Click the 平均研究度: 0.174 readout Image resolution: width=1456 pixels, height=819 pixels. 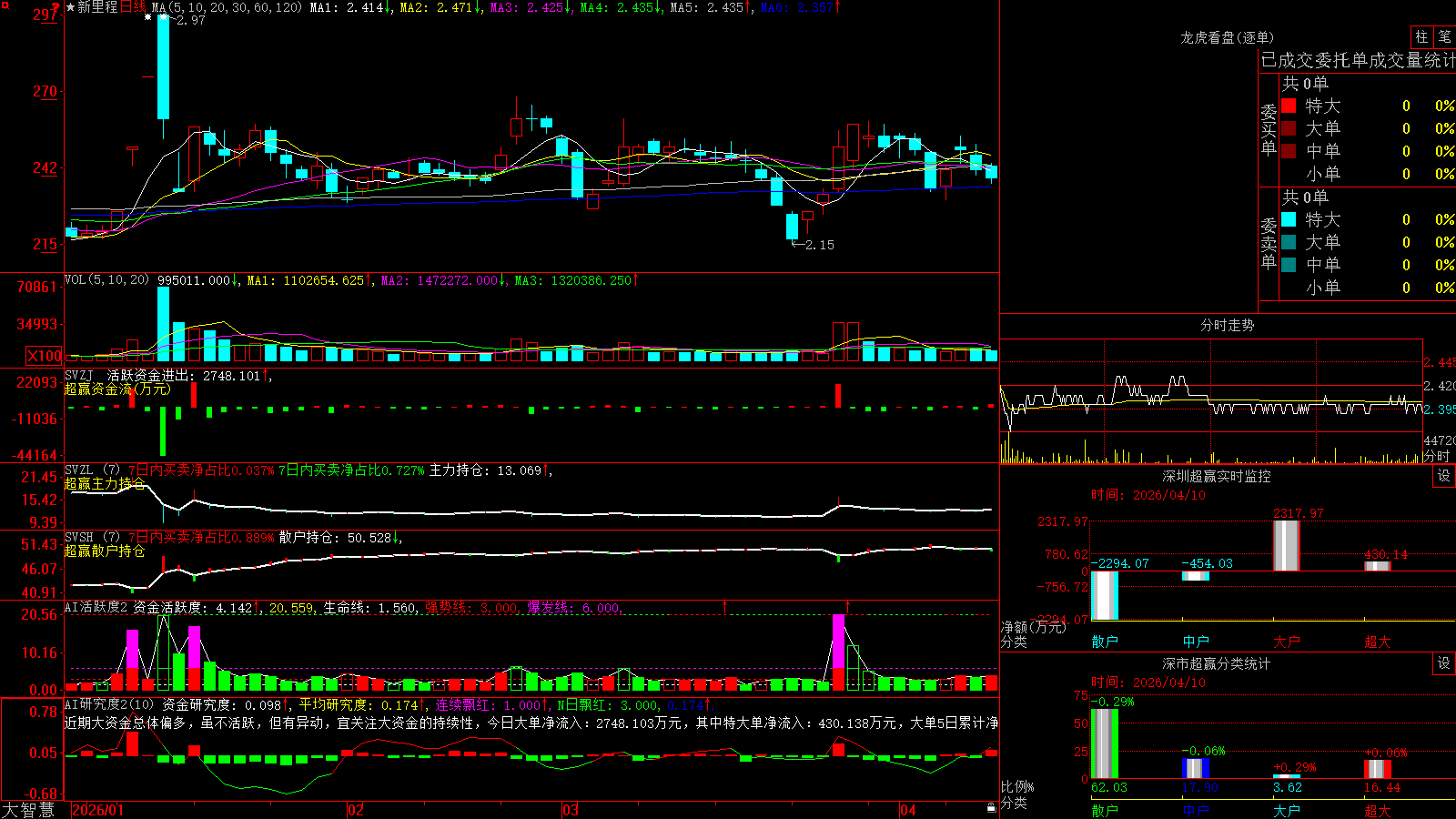point(359,705)
